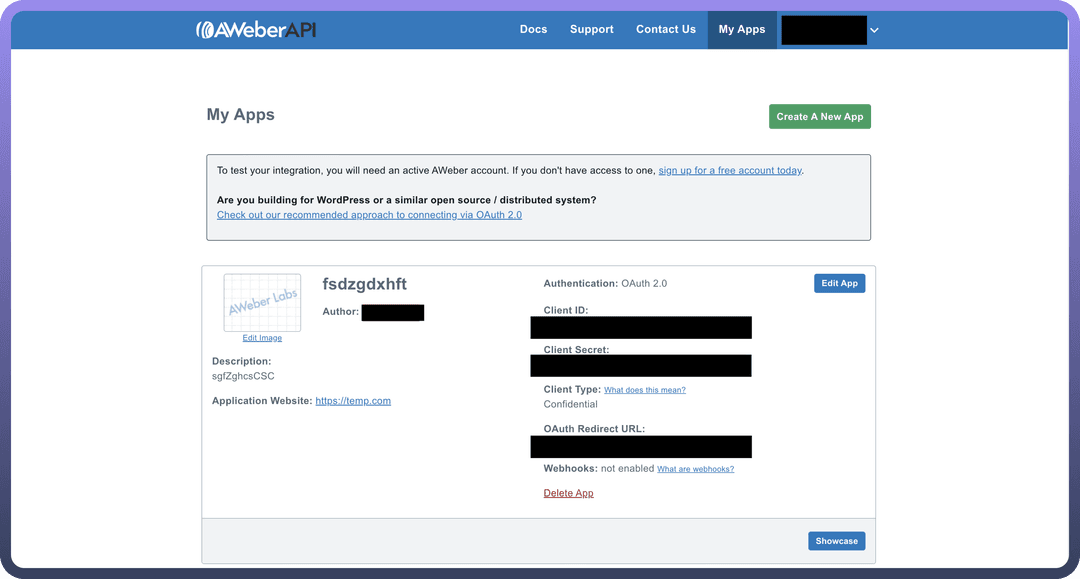Open the 'What are webhooks?' help link

tap(695, 469)
